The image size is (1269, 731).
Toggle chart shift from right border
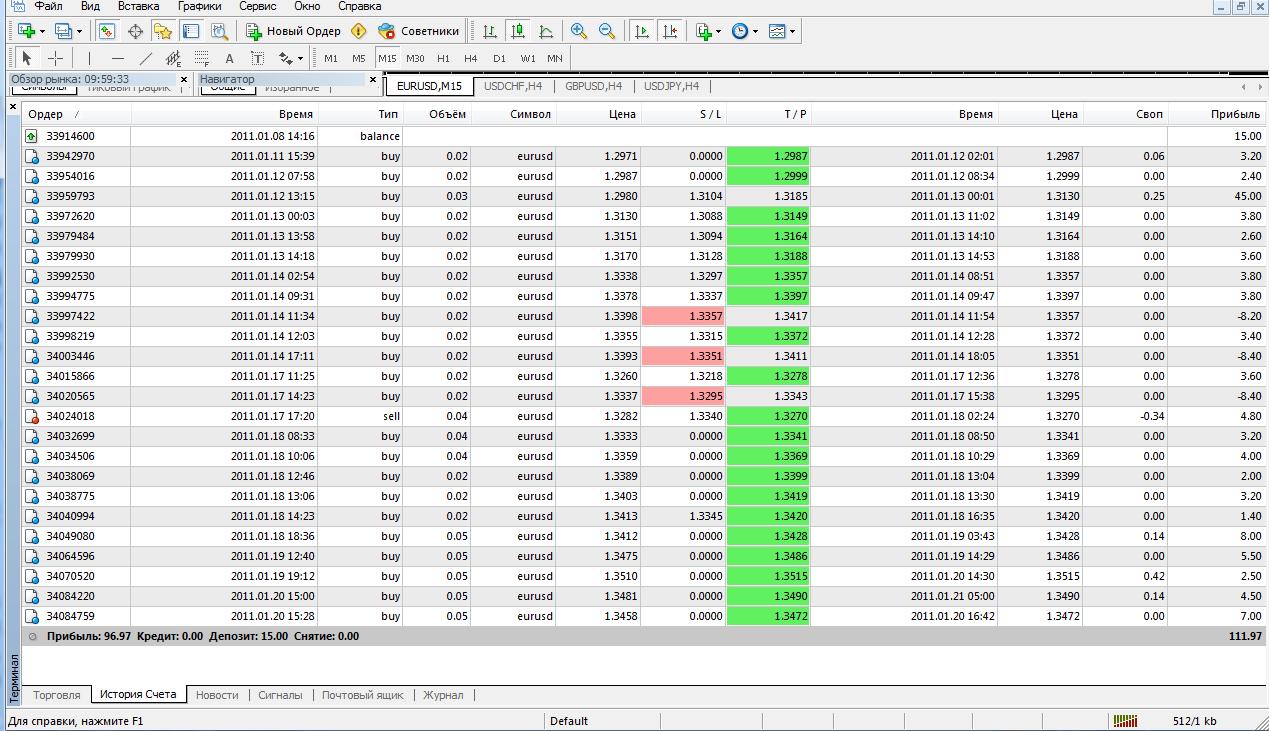(x=670, y=31)
